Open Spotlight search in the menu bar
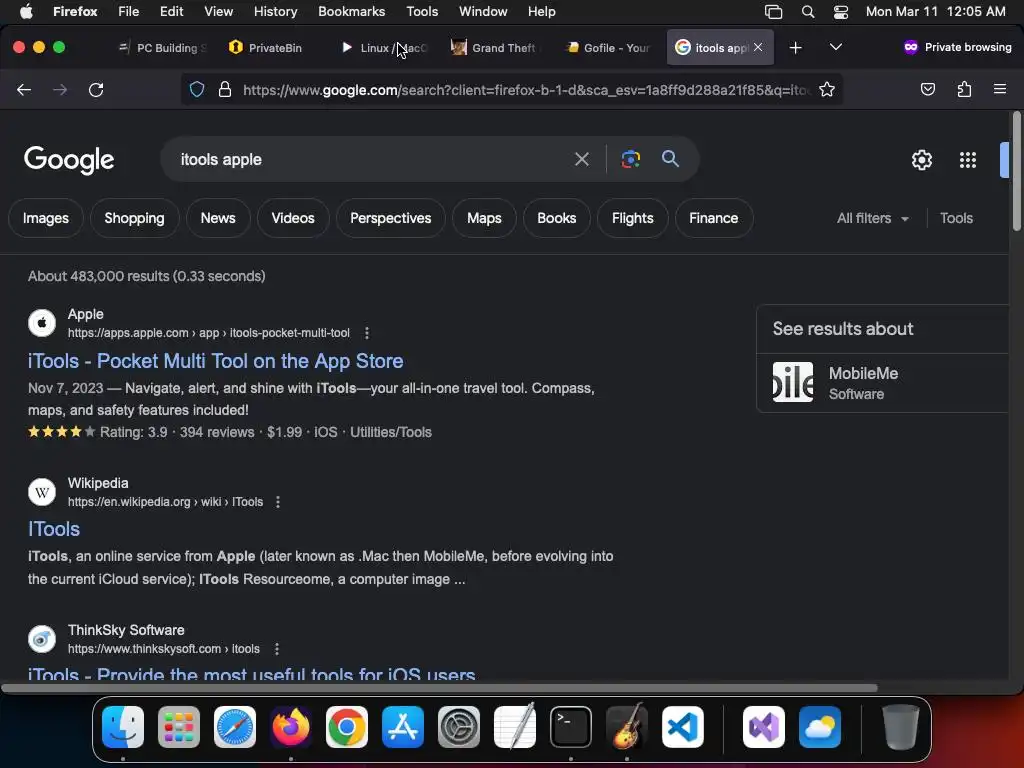The width and height of the screenshot is (1024, 768). [x=808, y=12]
